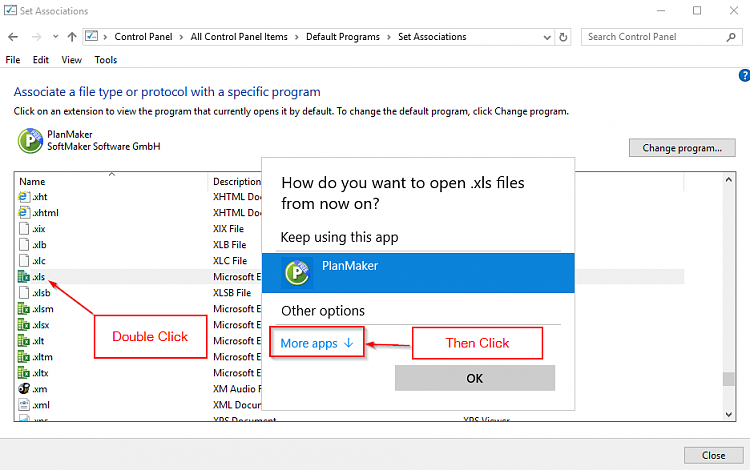Viewport: 750px width, 470px height.
Task: Click the PlanMaker app icon in dialog
Action: coord(297,272)
